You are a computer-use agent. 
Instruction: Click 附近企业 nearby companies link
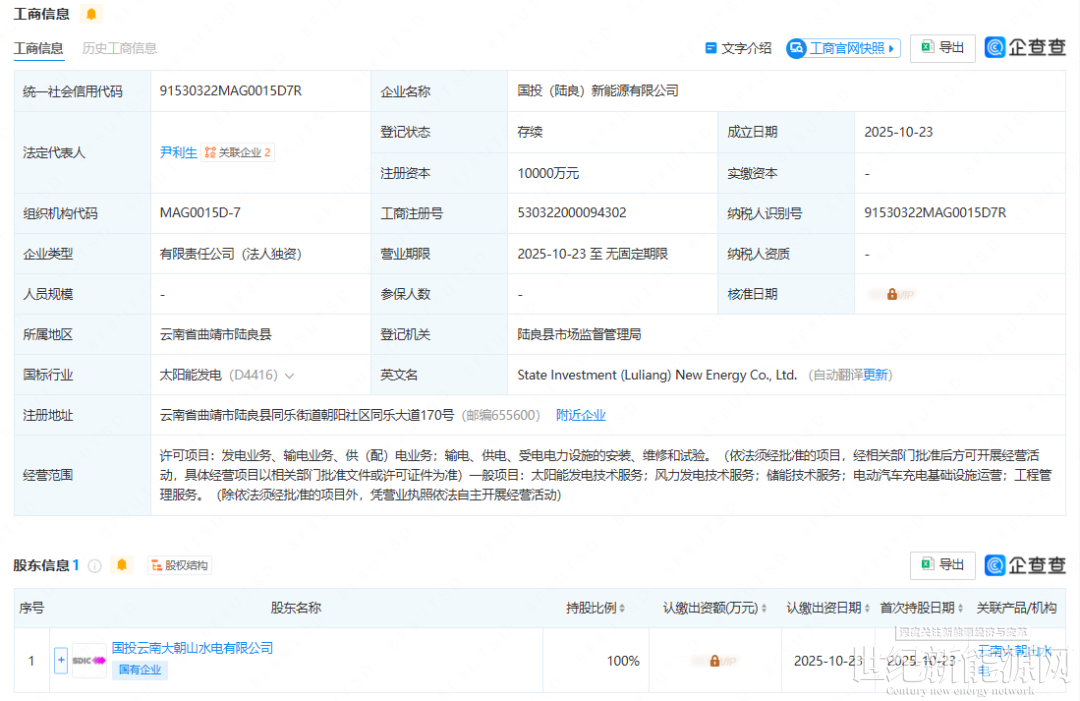tap(581, 415)
